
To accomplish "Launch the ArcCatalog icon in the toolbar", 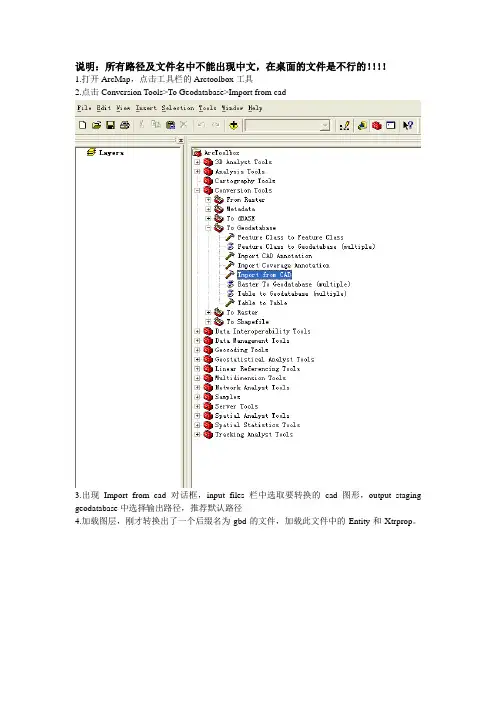I will (x=362, y=125).
